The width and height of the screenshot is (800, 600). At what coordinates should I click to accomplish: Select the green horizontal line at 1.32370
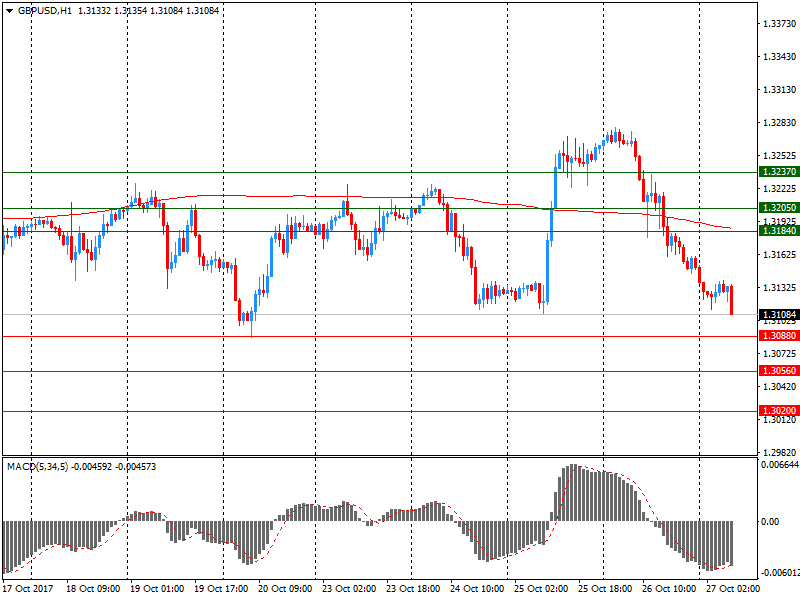click(x=380, y=172)
